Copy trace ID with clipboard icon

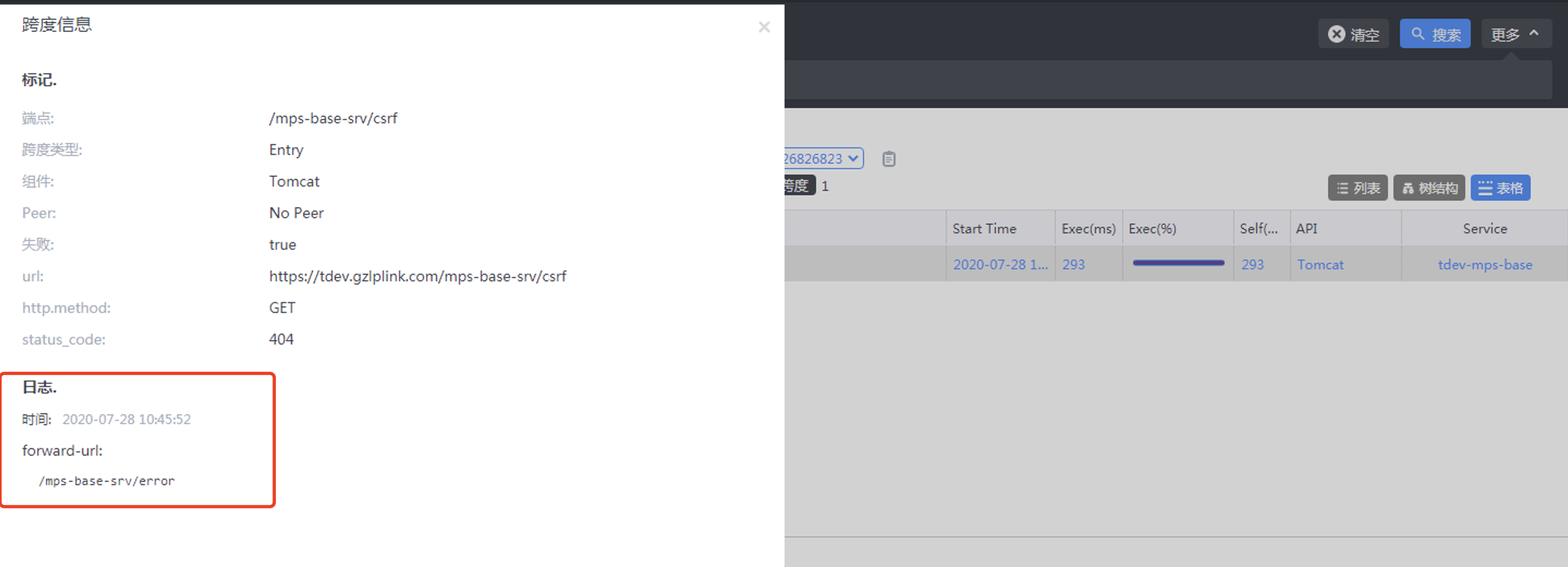click(889, 159)
